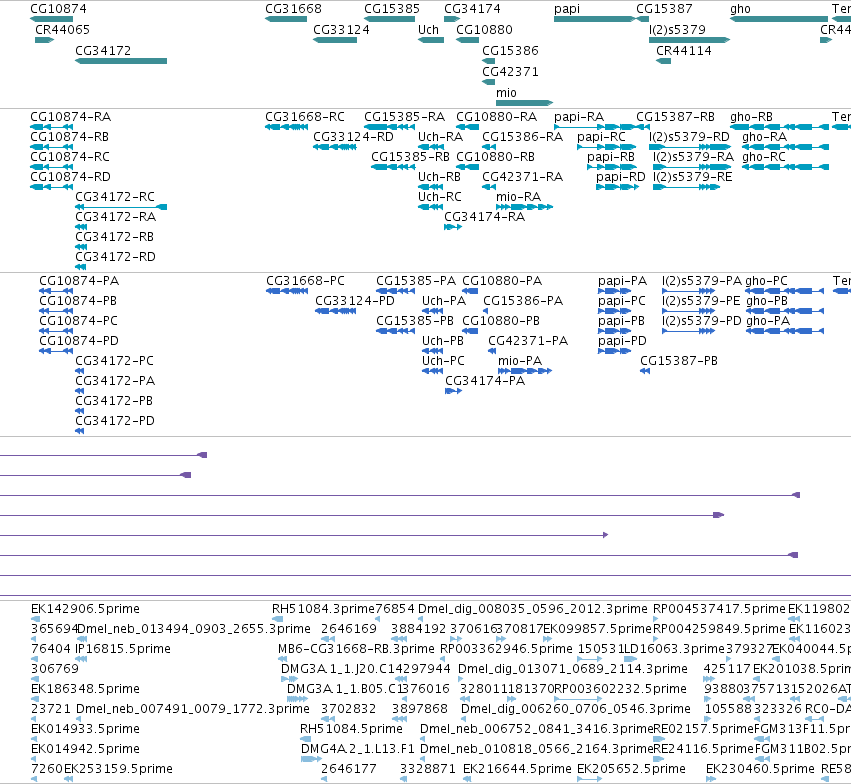Screen dimensions: 851x784
Task: Click the papi gene label
Action: (567, 9)
